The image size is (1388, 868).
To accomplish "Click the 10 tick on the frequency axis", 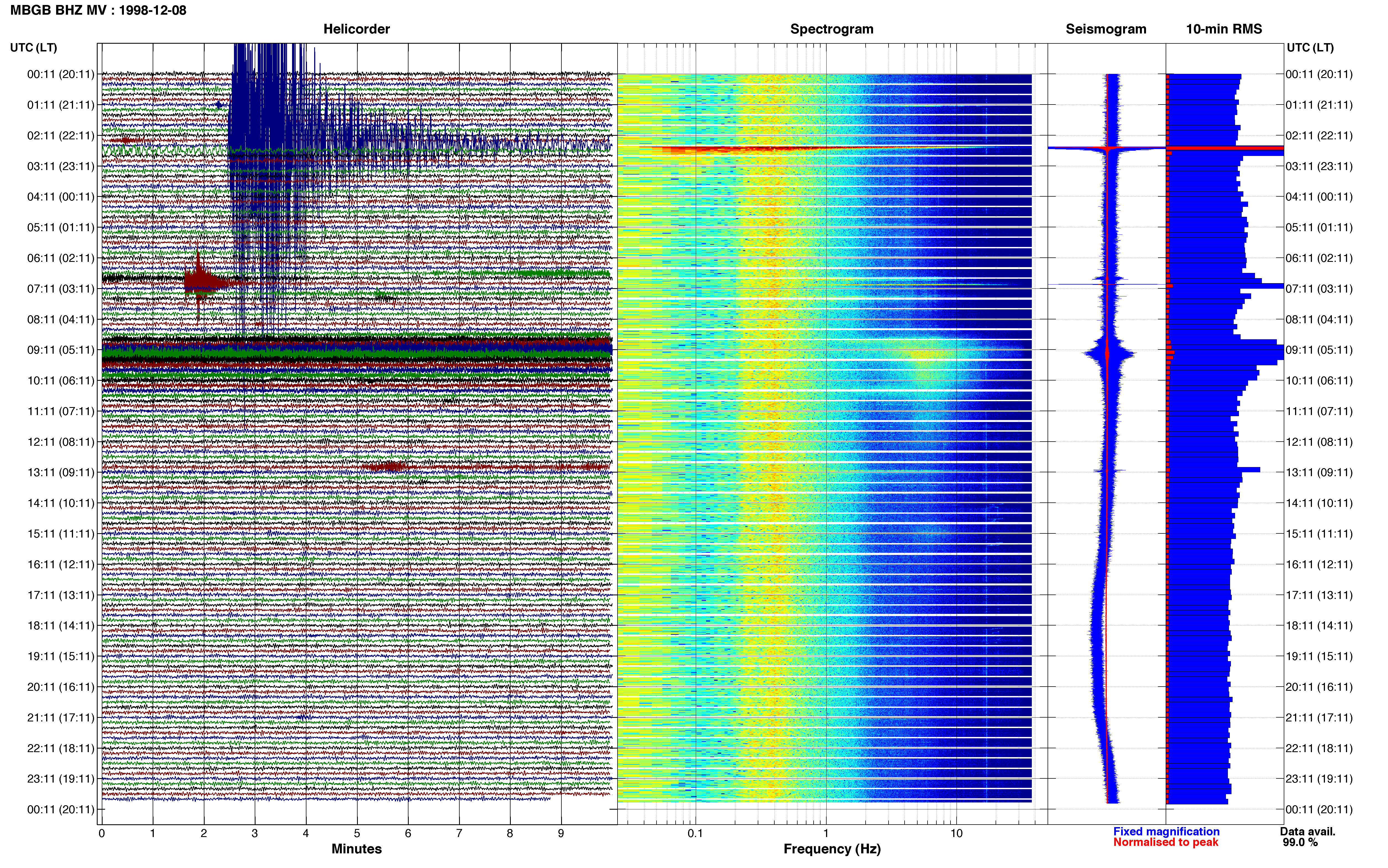I will pos(956,833).
